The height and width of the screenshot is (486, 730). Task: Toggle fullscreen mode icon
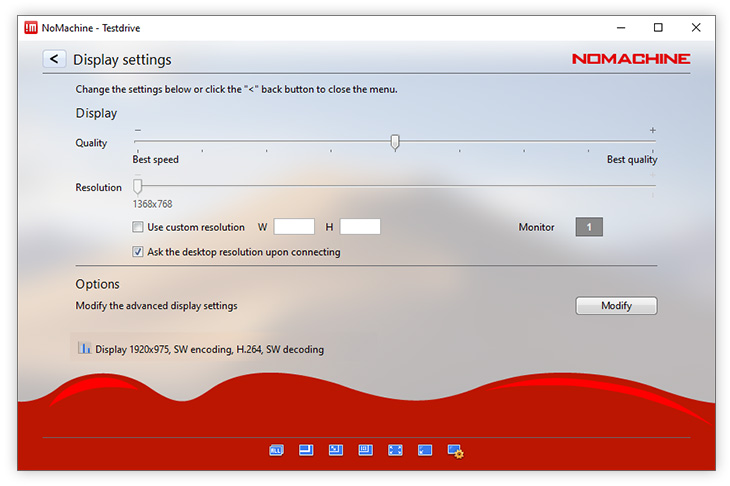[395, 451]
